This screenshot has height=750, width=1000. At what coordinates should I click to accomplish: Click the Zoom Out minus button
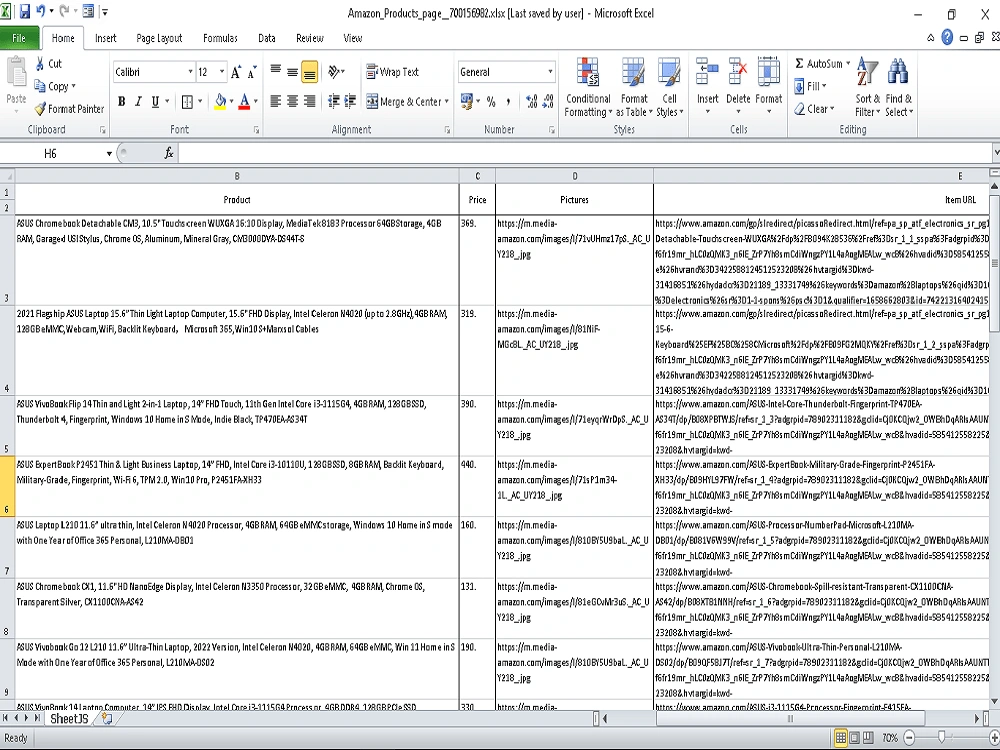click(910, 738)
